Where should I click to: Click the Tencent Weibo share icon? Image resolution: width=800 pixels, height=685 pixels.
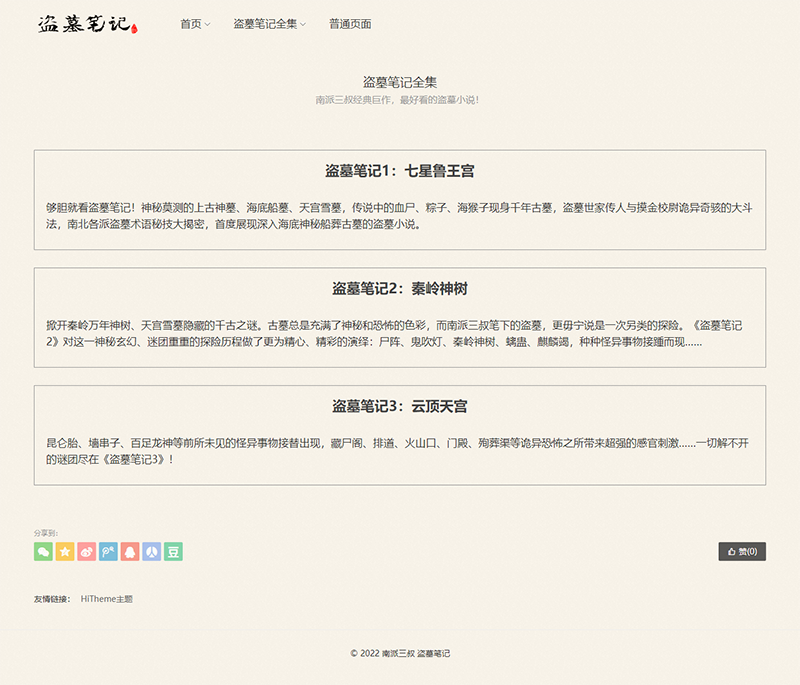coord(108,551)
